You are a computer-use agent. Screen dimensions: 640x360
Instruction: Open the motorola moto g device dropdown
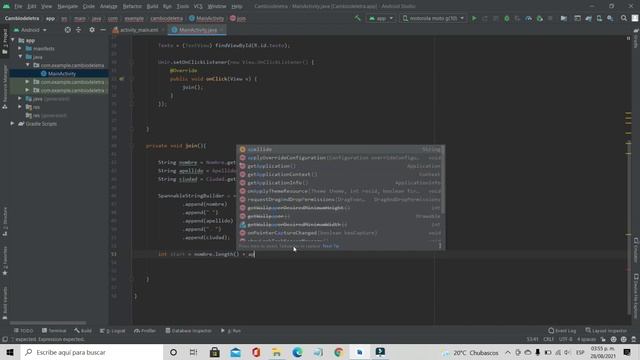tap(433, 18)
